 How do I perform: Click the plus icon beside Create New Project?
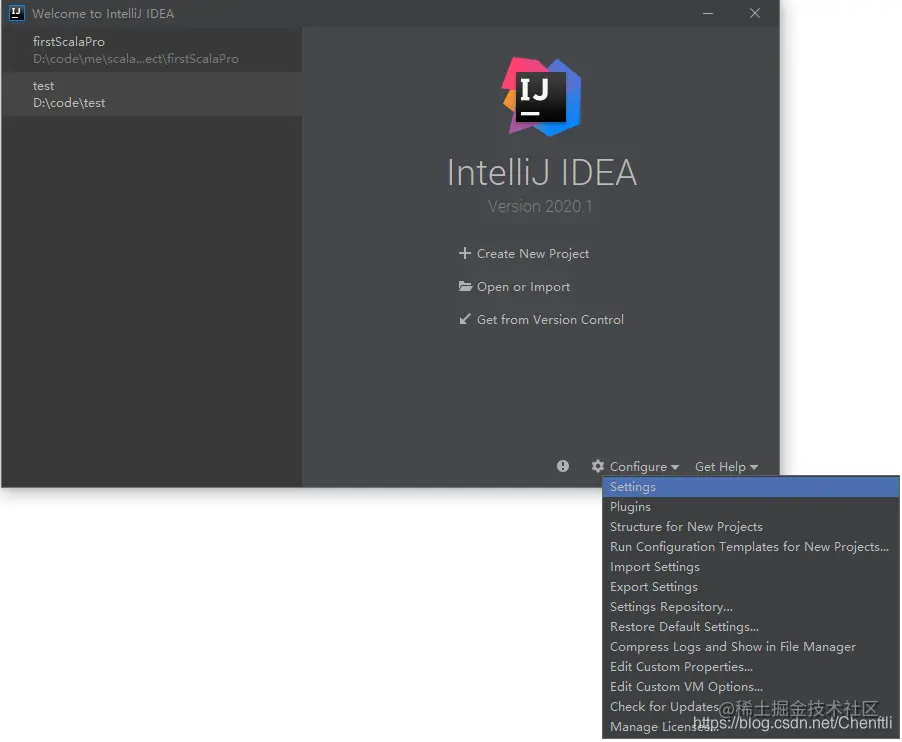(x=465, y=253)
